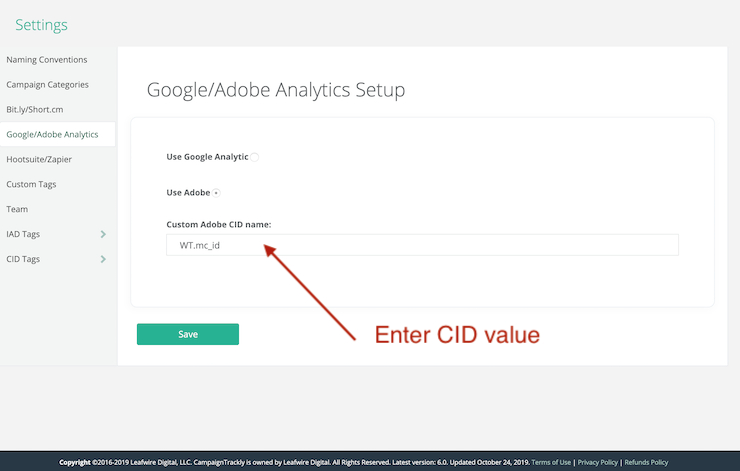Open the Terms of Use link
Viewport: 740px width, 471px height.
pos(551,462)
